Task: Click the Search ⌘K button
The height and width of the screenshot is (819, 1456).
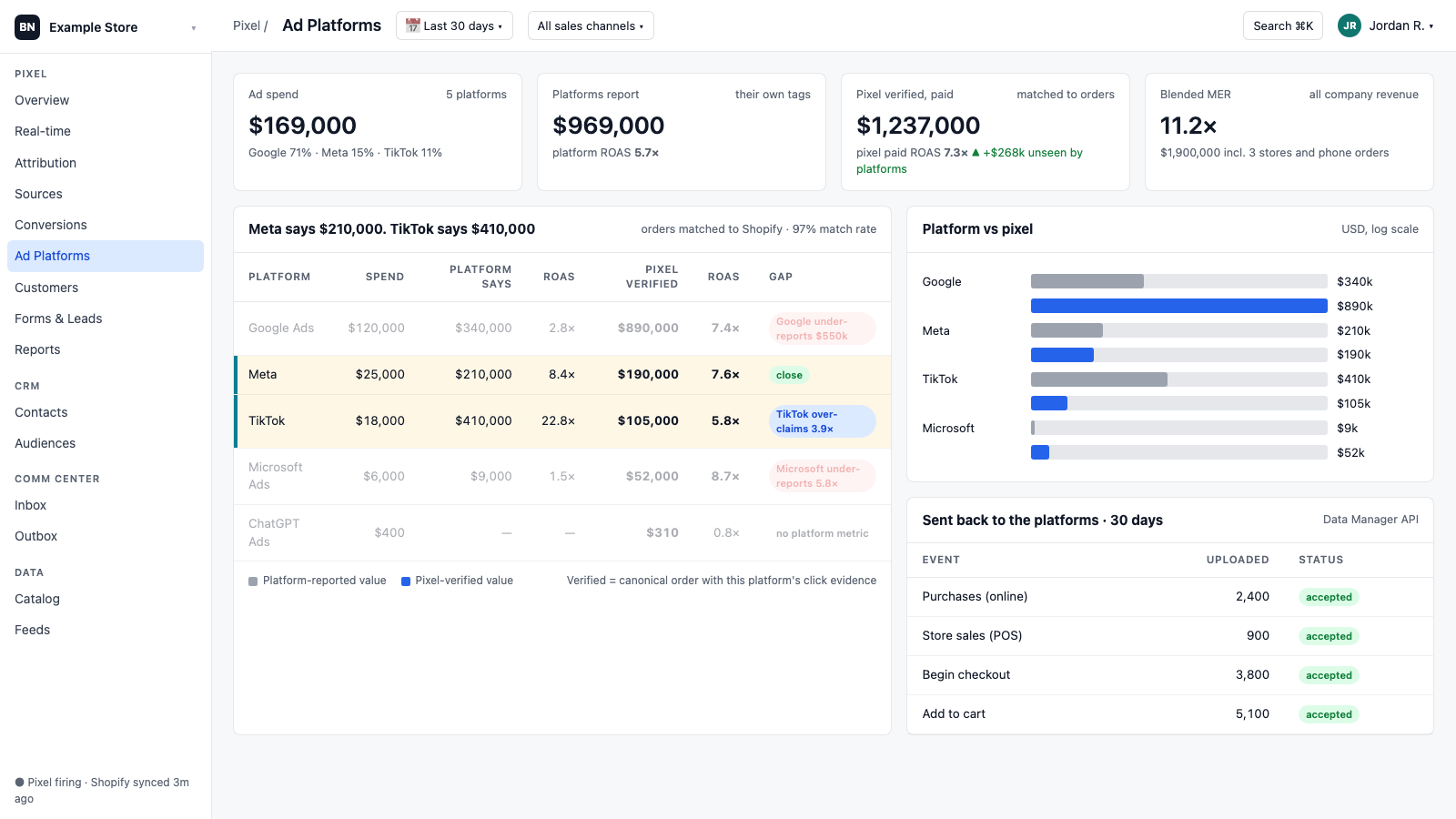Action: (1283, 25)
